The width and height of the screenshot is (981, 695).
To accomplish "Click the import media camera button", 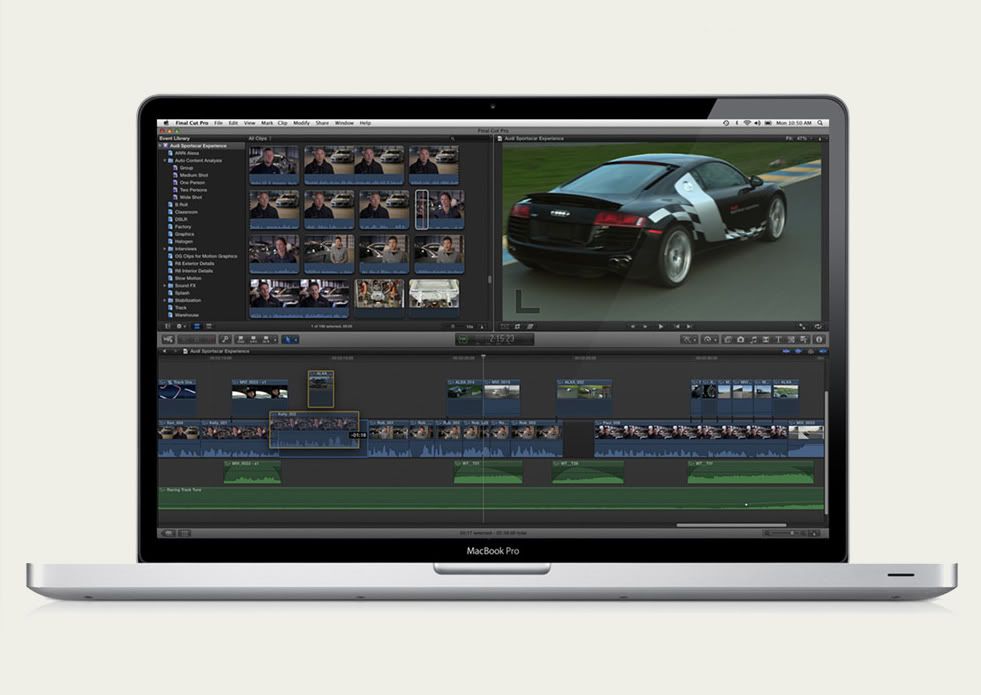I will tap(168, 340).
